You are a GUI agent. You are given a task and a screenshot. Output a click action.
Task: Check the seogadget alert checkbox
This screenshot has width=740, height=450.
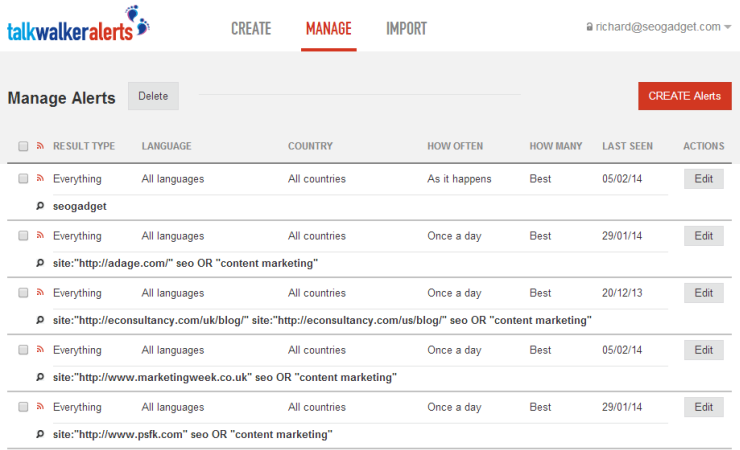click(x=23, y=178)
